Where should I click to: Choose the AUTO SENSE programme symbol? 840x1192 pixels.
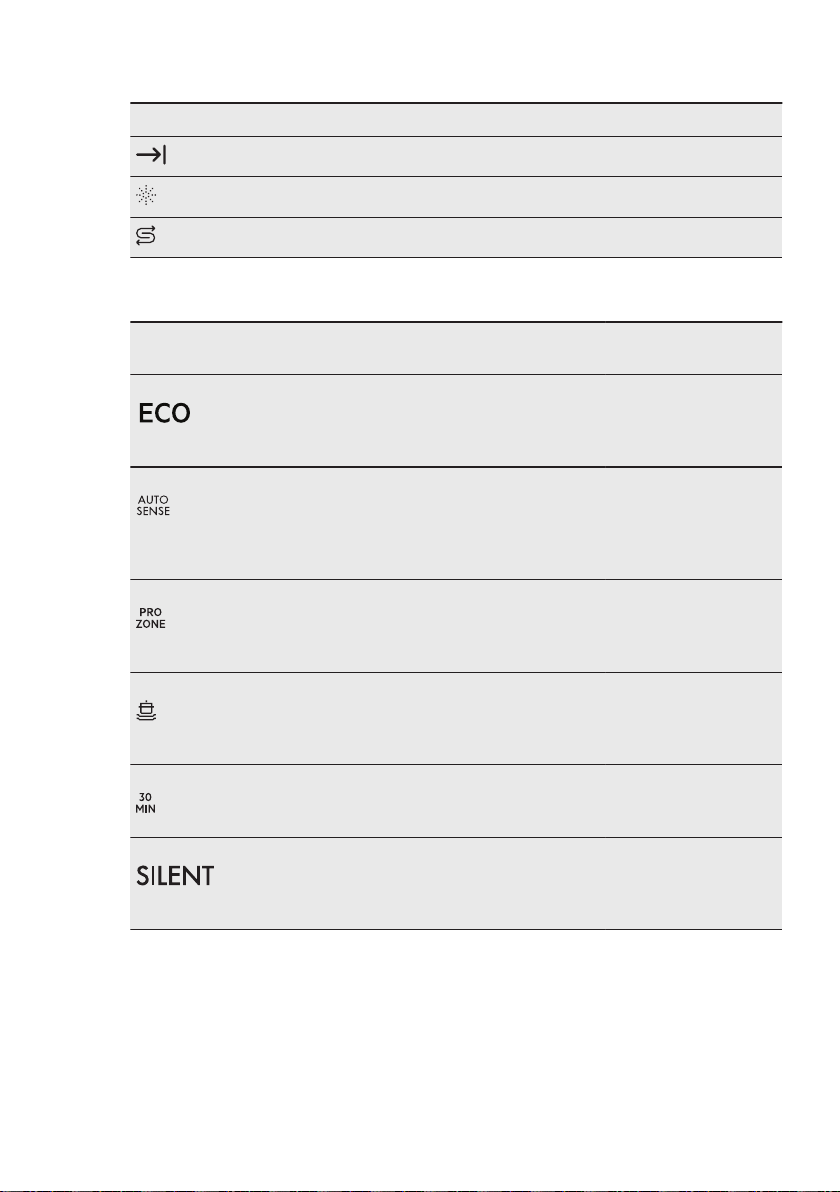153,506
